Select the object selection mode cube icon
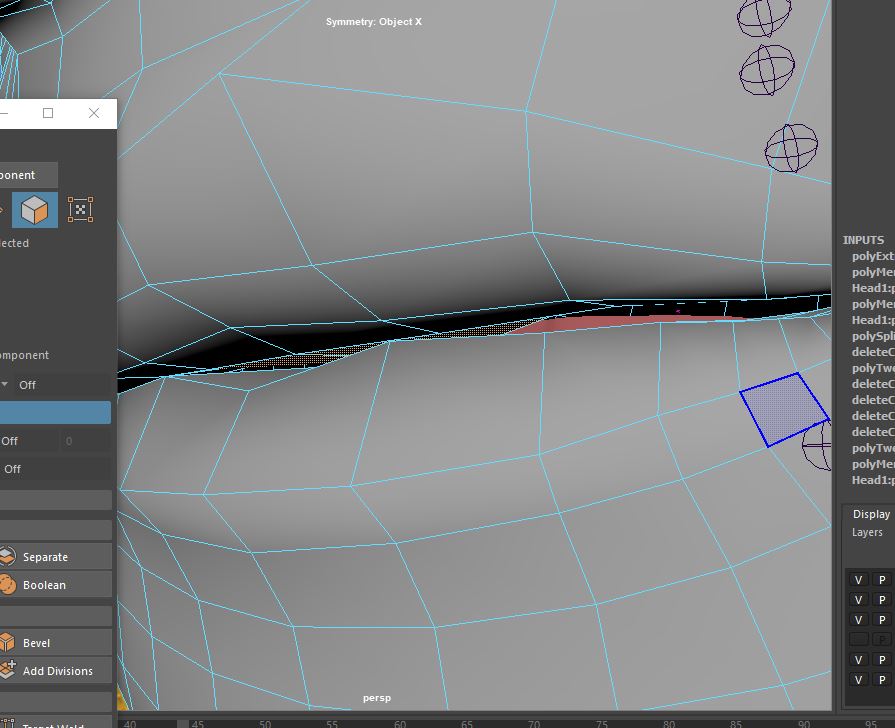The image size is (895, 728). click(x=36, y=209)
